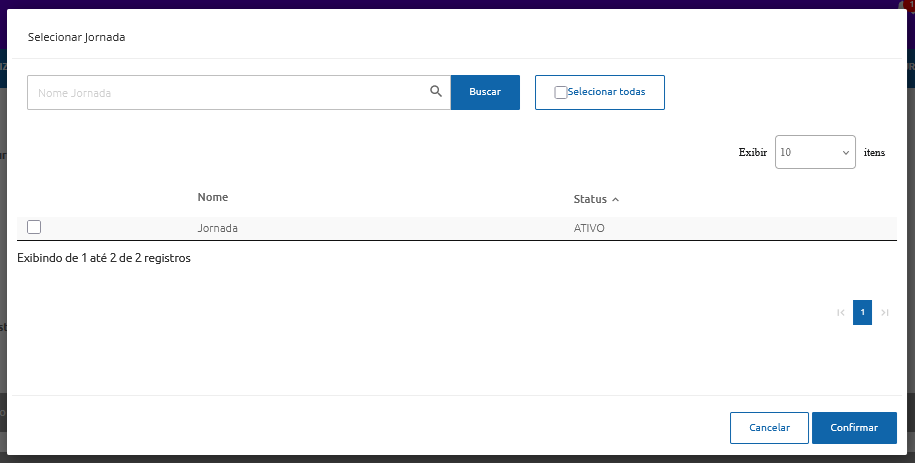Confirm selection with Confirmar button
The image size is (915, 463).
pyautogui.click(x=854, y=427)
